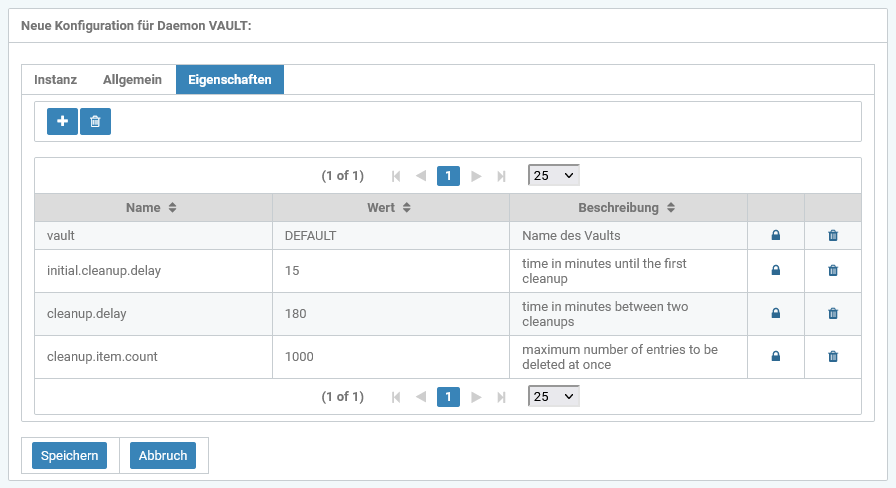Image resolution: width=896 pixels, height=488 pixels.
Task: Sort by the Wert column header
Action: coord(390,208)
